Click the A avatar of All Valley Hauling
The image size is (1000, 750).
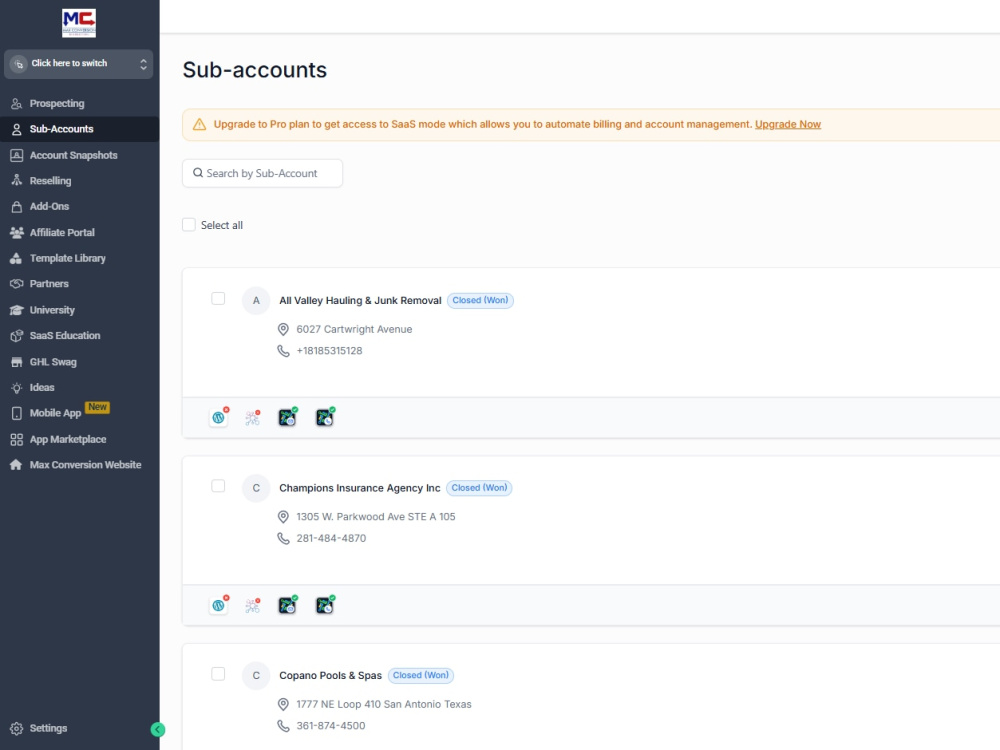click(x=256, y=300)
